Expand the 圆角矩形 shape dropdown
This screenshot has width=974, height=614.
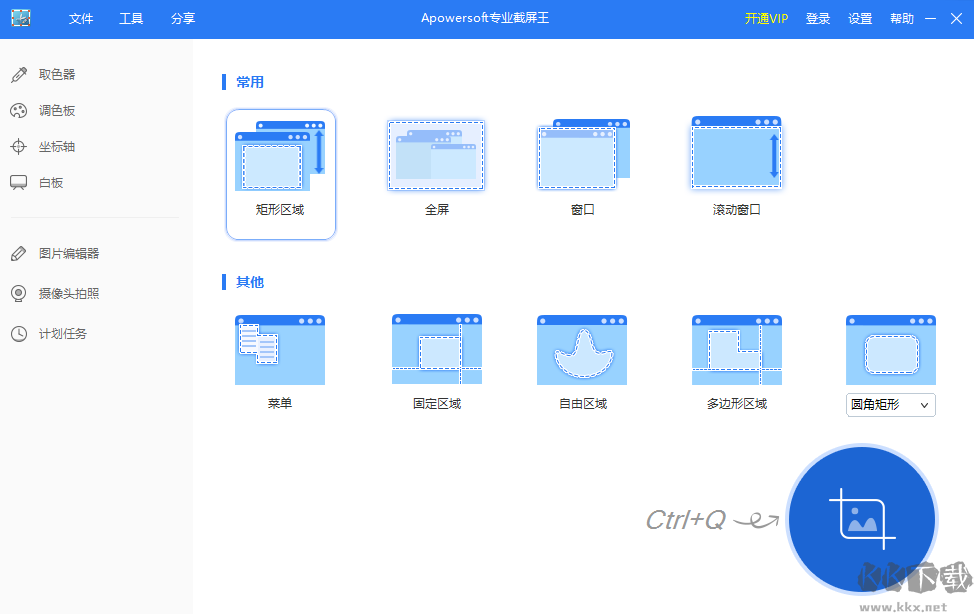(x=891, y=405)
